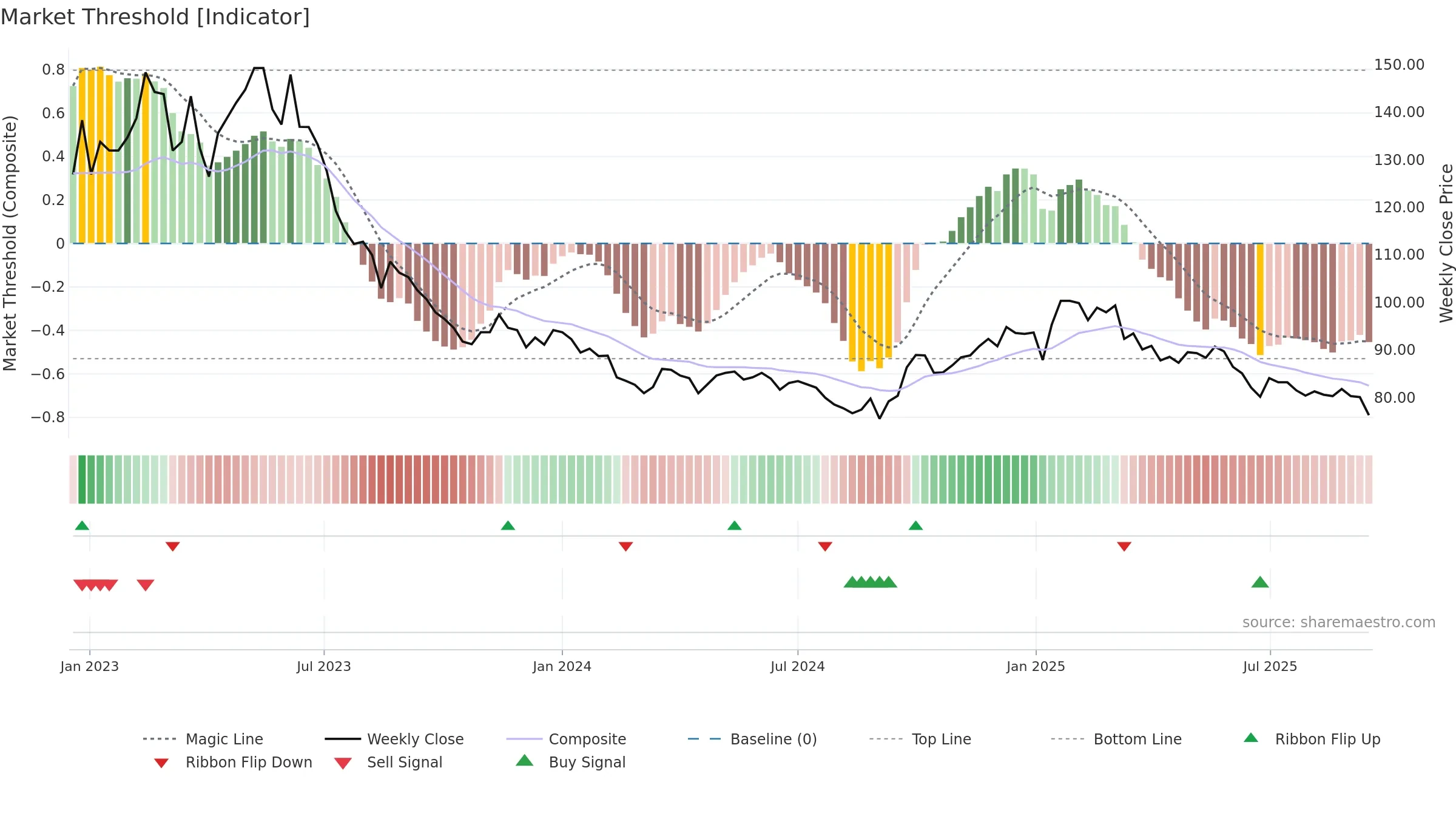Click the 100.00 price axis label
This screenshot has height=819, width=1456.
coord(1399,302)
